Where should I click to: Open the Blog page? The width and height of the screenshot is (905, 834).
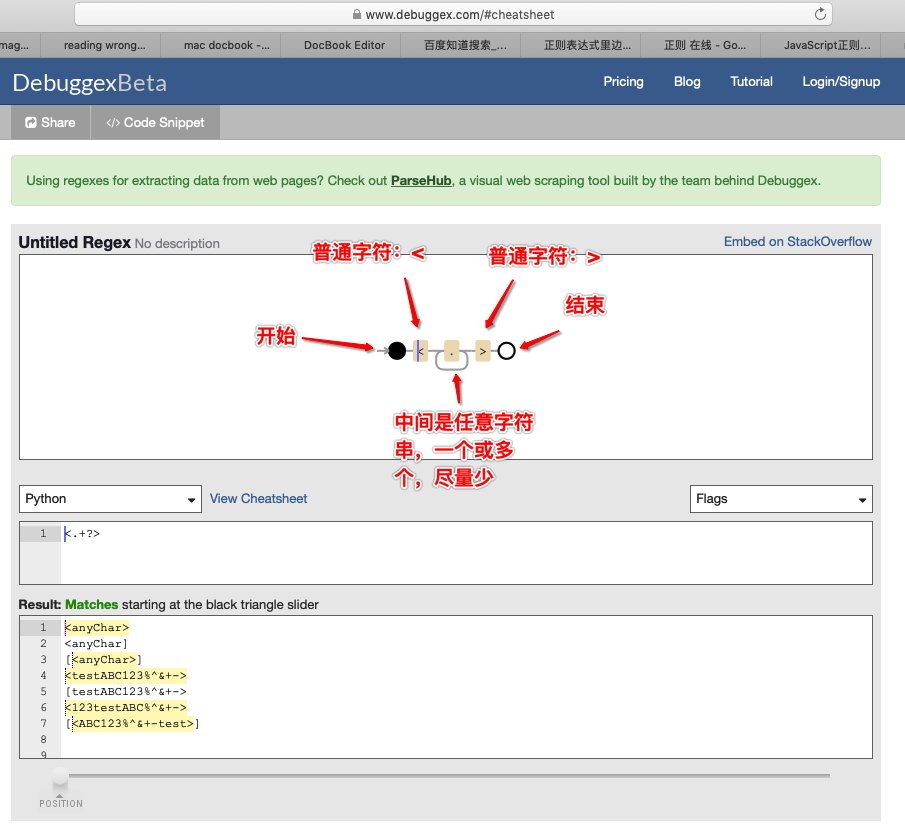[x=687, y=81]
